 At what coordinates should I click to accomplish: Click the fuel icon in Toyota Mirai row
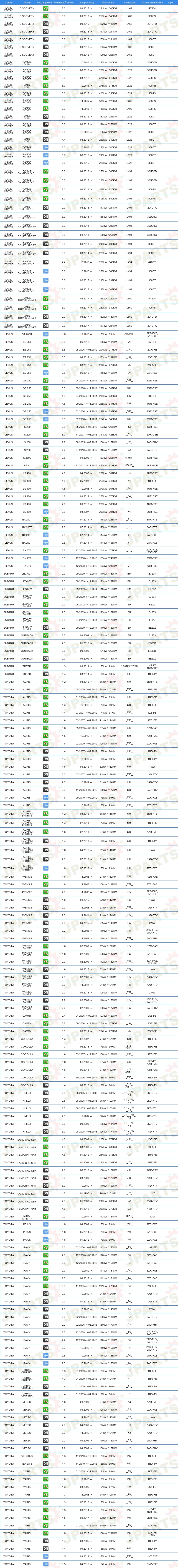pyautogui.click(x=46, y=1216)
